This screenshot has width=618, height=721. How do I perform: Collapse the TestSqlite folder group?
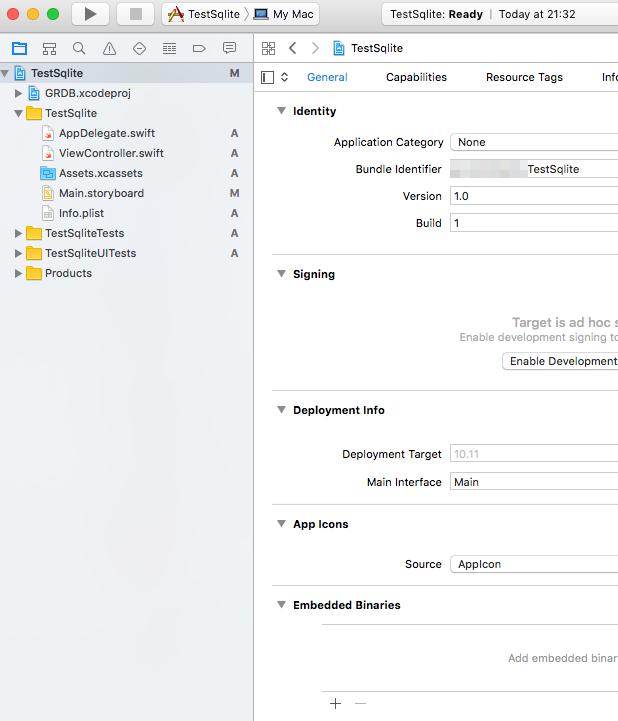pyautogui.click(x=18, y=113)
